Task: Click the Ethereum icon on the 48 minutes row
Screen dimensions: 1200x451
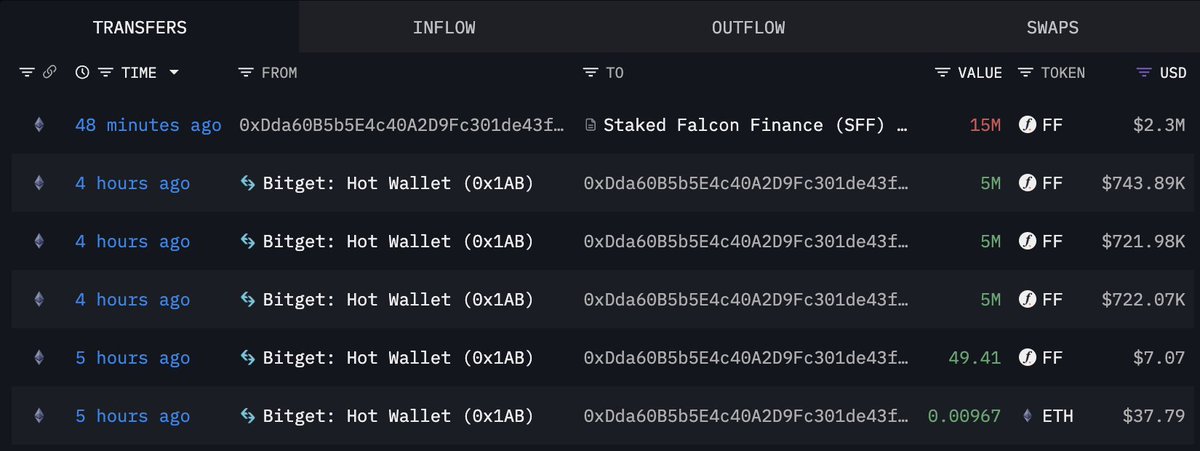Action: [x=40, y=125]
